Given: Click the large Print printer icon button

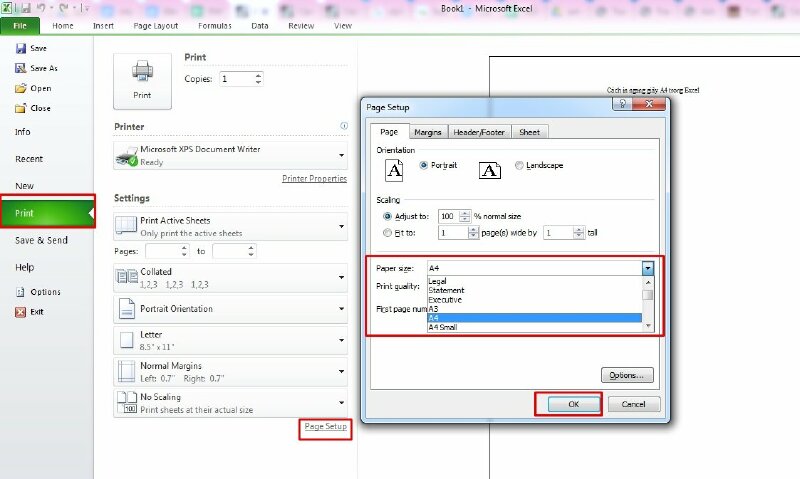Looking at the screenshot, I should 142,78.
